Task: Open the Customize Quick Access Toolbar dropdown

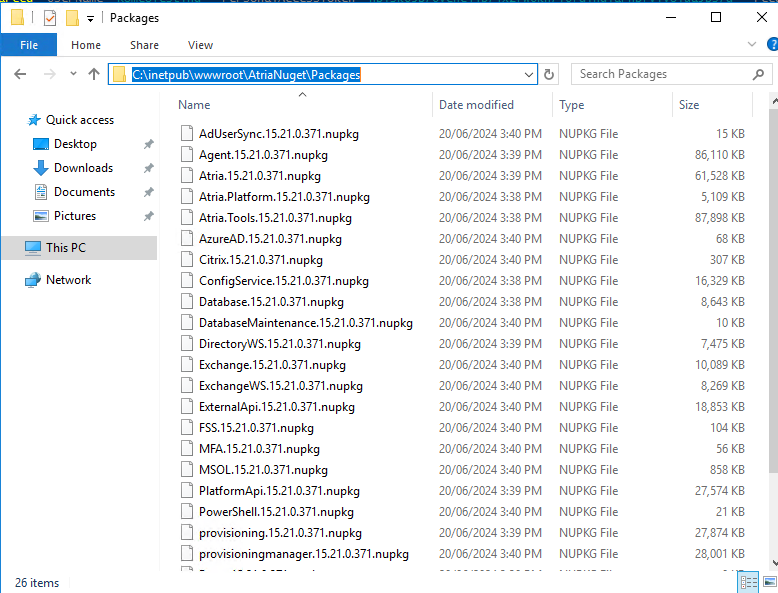Action: [90, 19]
